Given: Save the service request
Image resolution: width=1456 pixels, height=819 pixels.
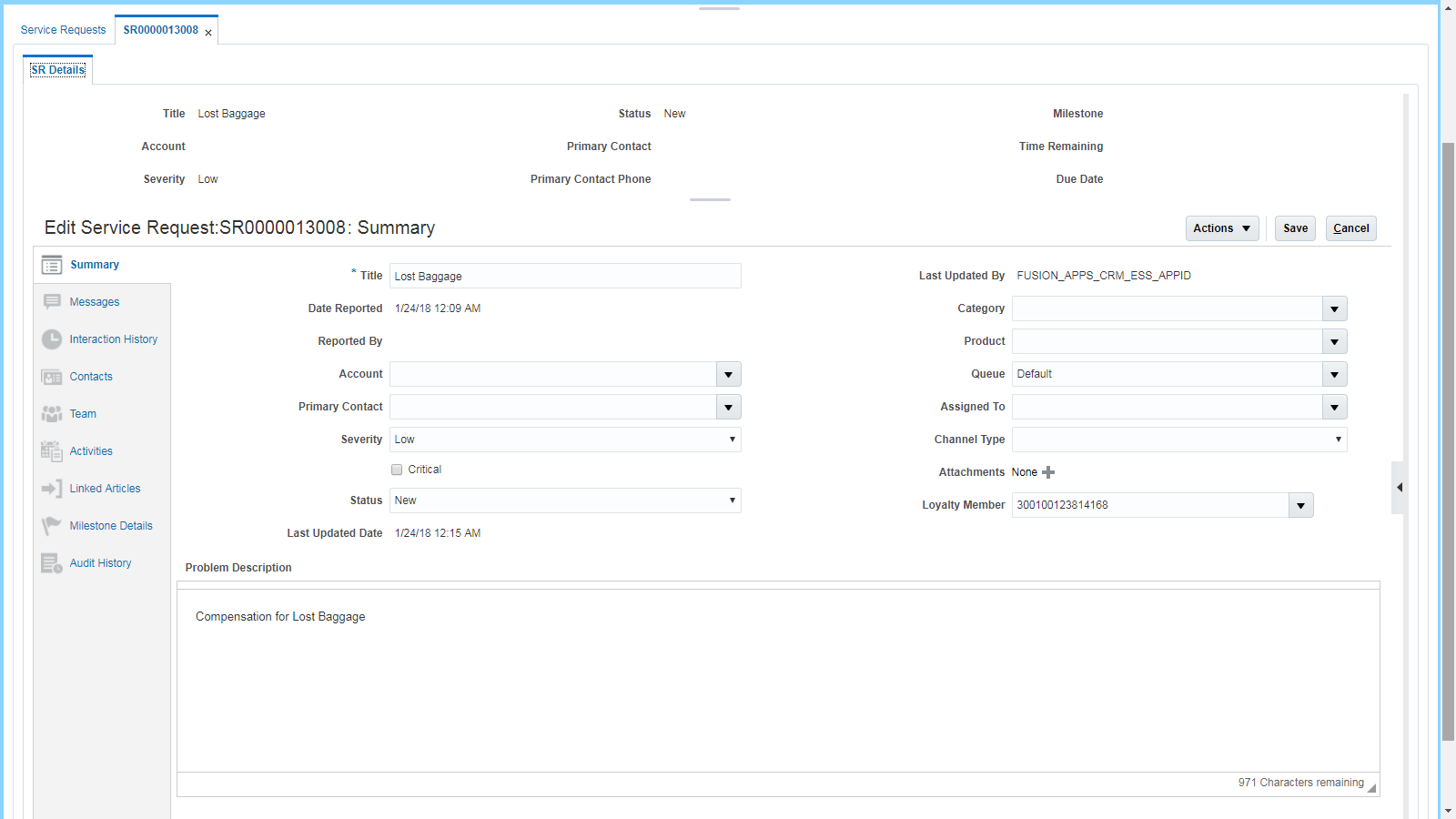Looking at the screenshot, I should (x=1294, y=228).
